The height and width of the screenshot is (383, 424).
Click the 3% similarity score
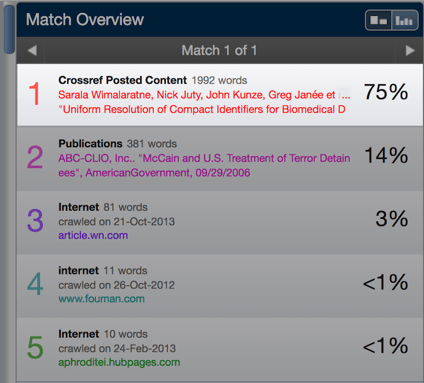click(392, 219)
